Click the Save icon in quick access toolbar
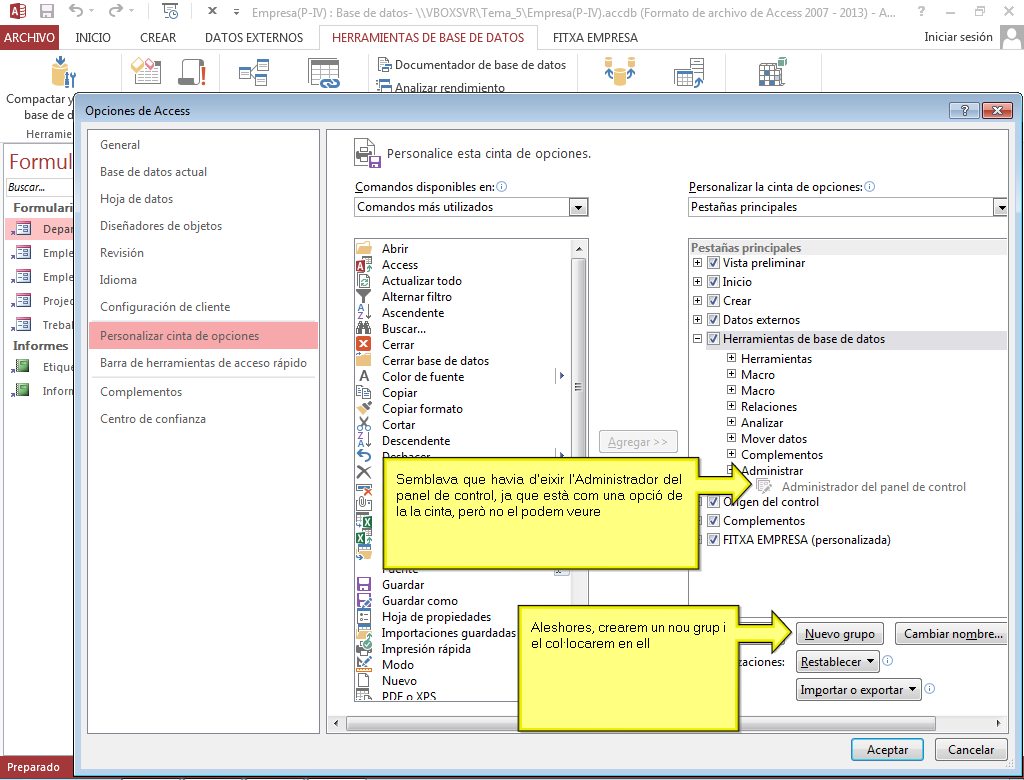This screenshot has width=1024, height=780. pyautogui.click(x=46, y=11)
